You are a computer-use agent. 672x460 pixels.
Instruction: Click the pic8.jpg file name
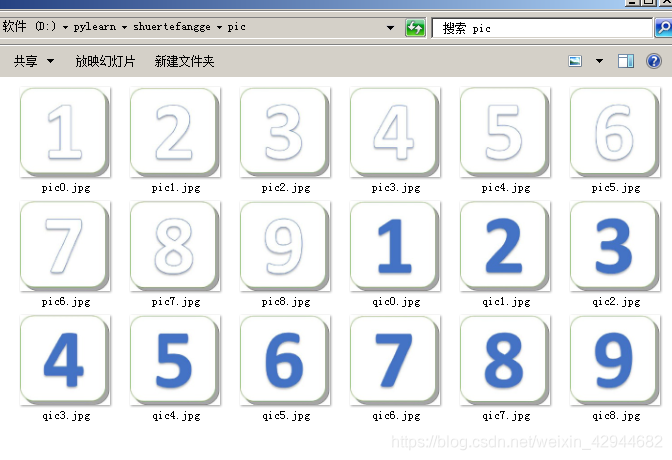pos(286,302)
